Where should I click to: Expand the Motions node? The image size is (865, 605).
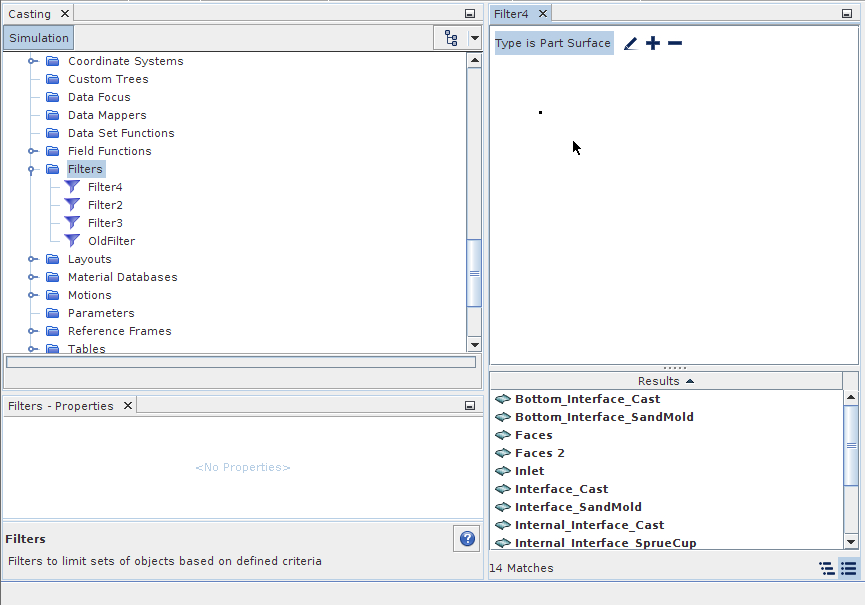[33, 295]
